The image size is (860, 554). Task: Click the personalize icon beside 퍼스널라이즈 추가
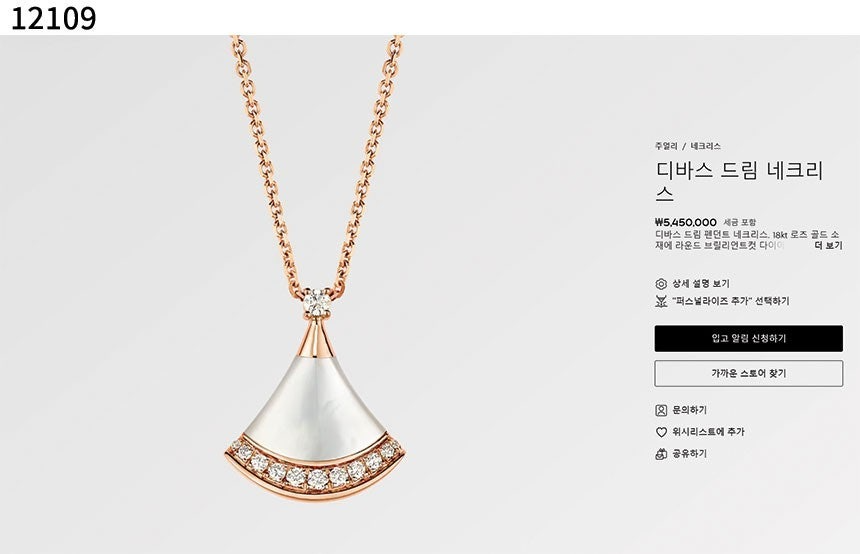(661, 301)
